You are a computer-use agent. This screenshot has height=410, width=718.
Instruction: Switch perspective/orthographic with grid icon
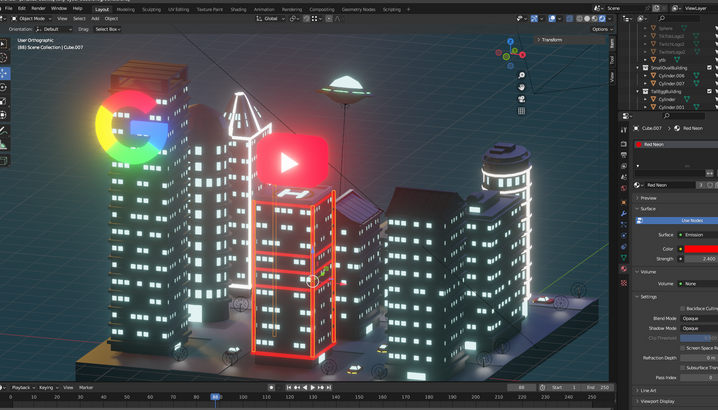coord(521,111)
